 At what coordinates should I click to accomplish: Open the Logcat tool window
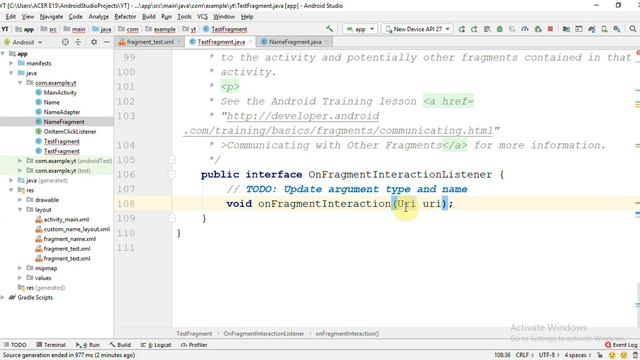156,345
